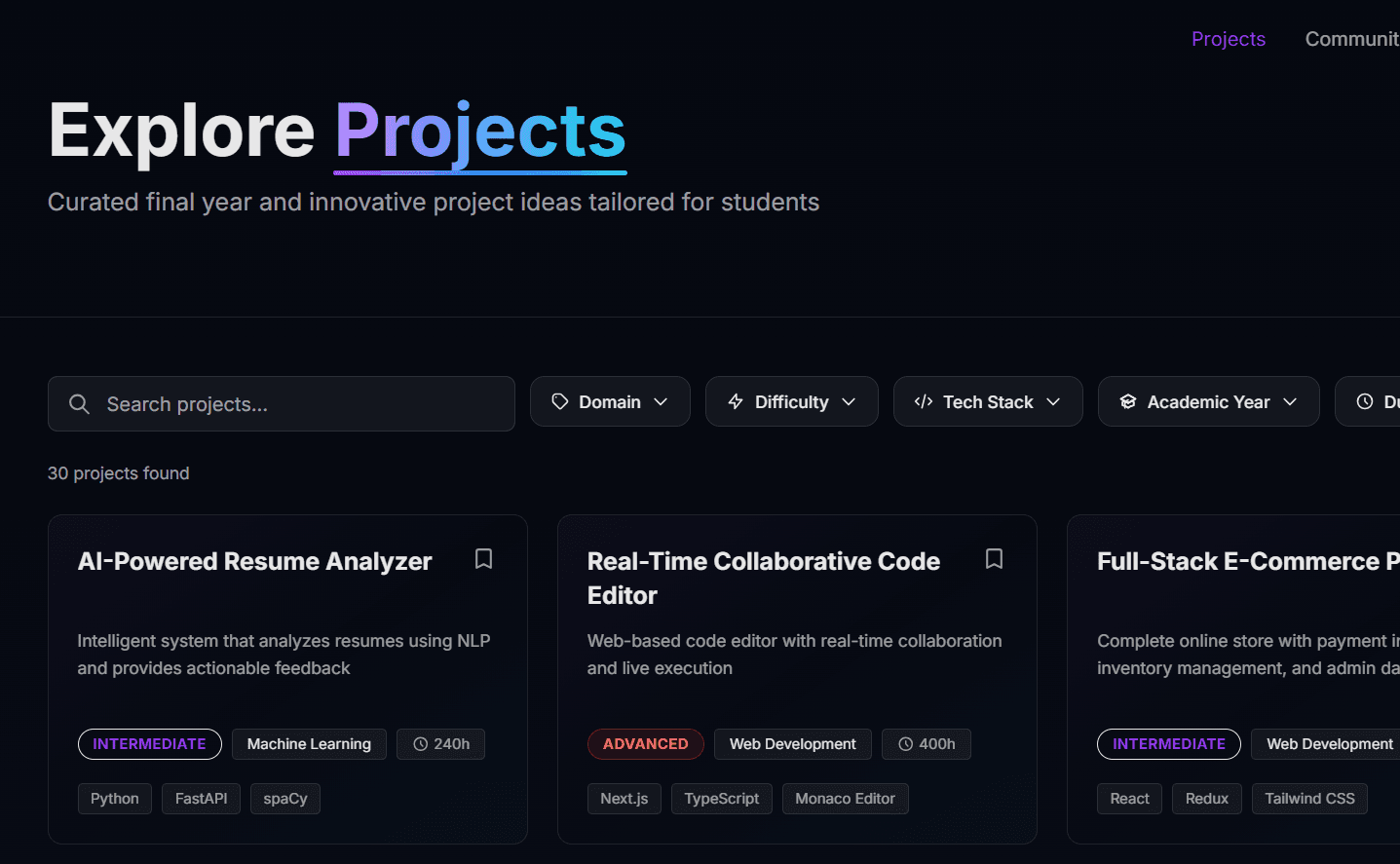
Task: Click the lightning icon in the Difficulty filter
Action: pos(736,401)
